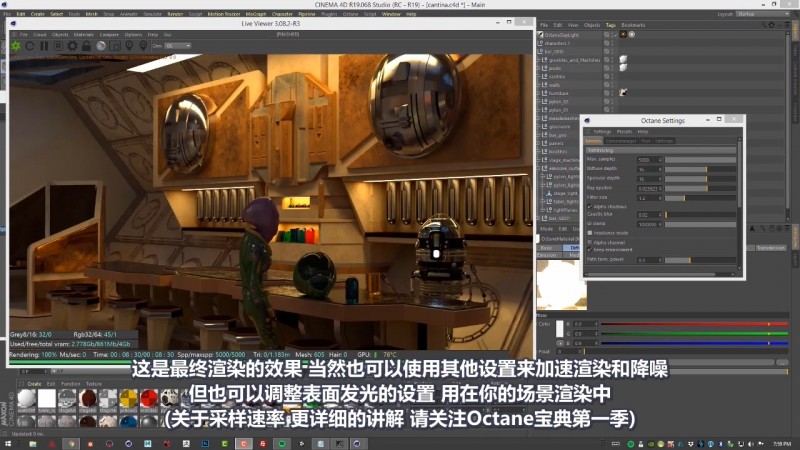Open Presets menu in Octane Settings
800x450 pixels.
point(624,132)
